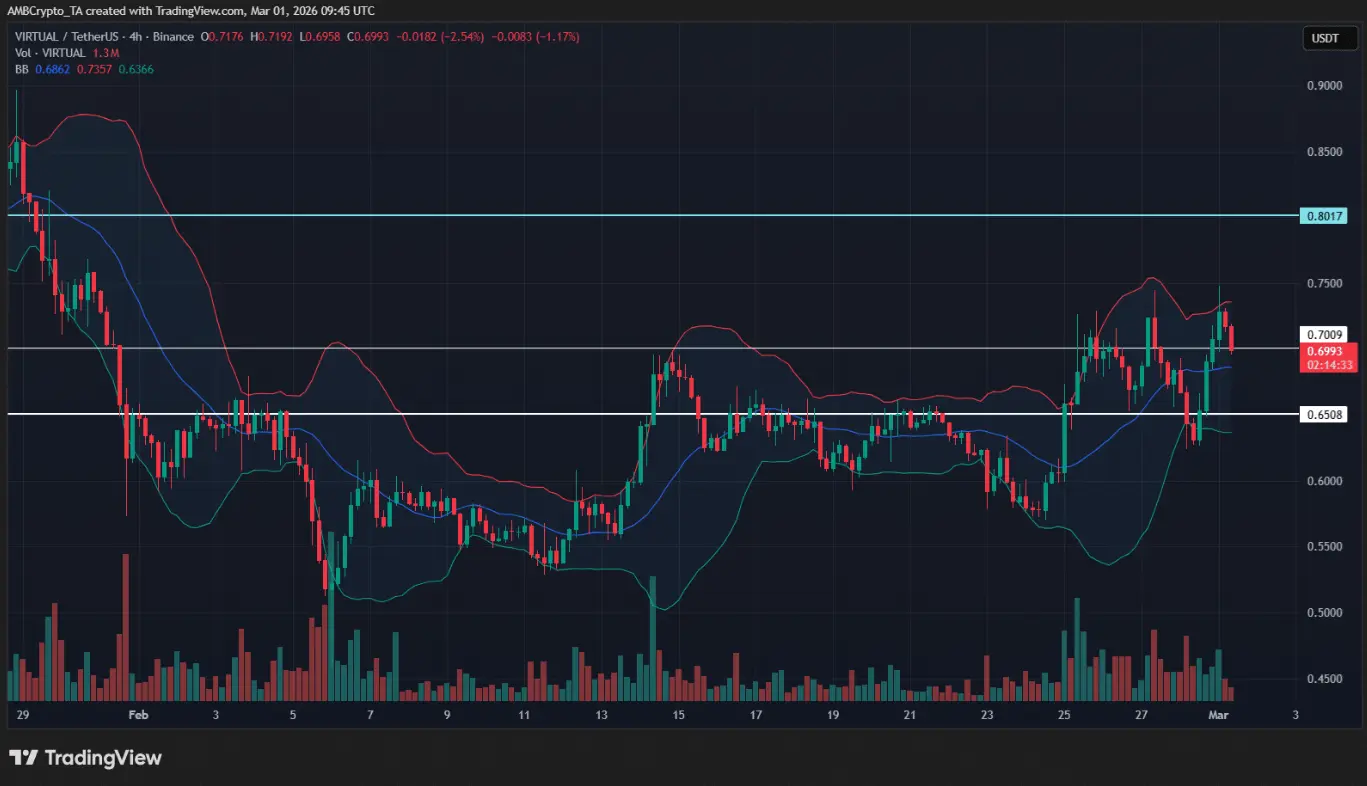Screen dimensions: 1367x786
Task: Click the 0.7500 price axis label
Action: (1325, 284)
